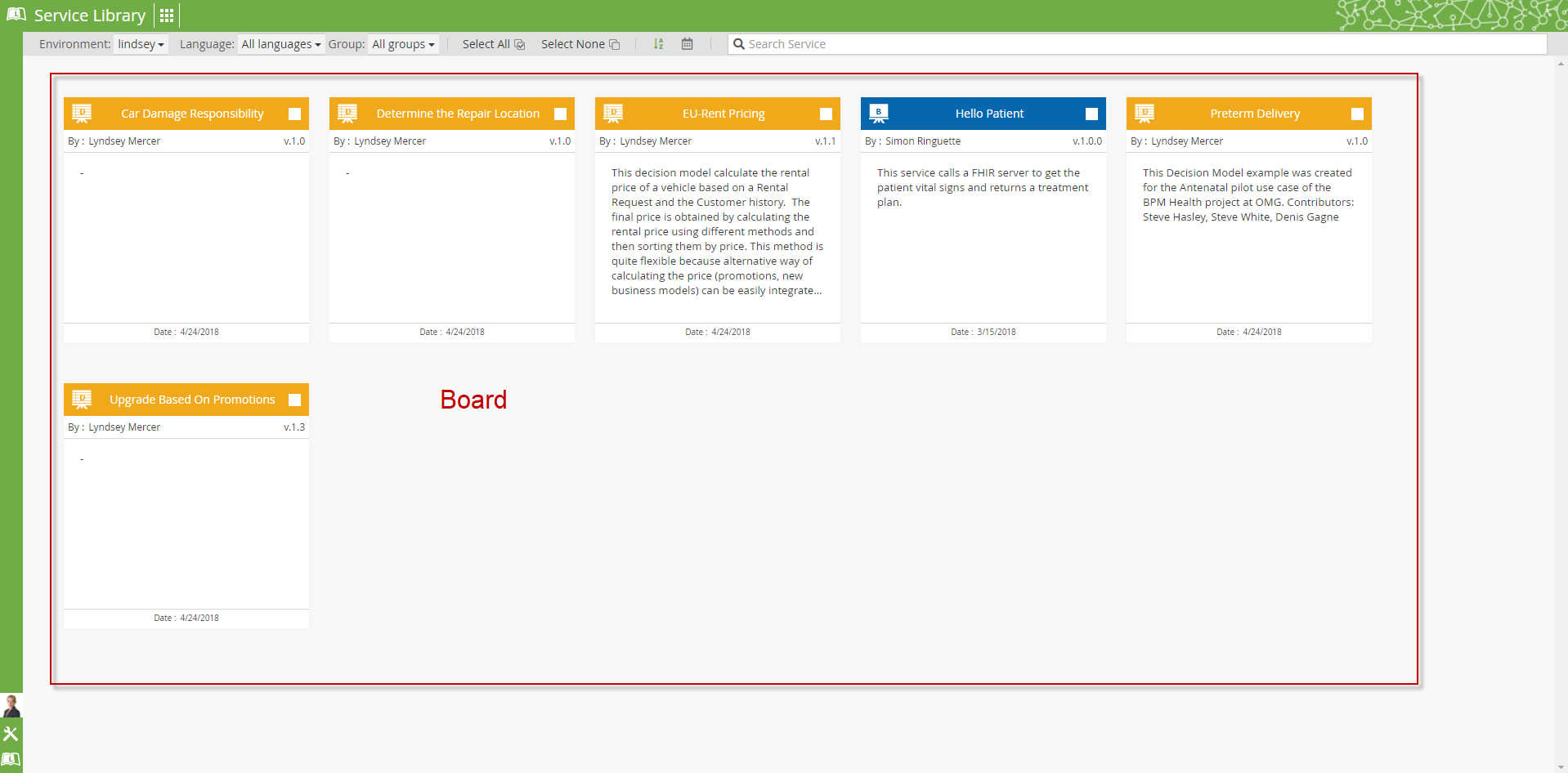Viewport: 1568px width, 773px height.
Task: Click version 'v.1.0.0' on Hello Patient
Action: point(1087,141)
